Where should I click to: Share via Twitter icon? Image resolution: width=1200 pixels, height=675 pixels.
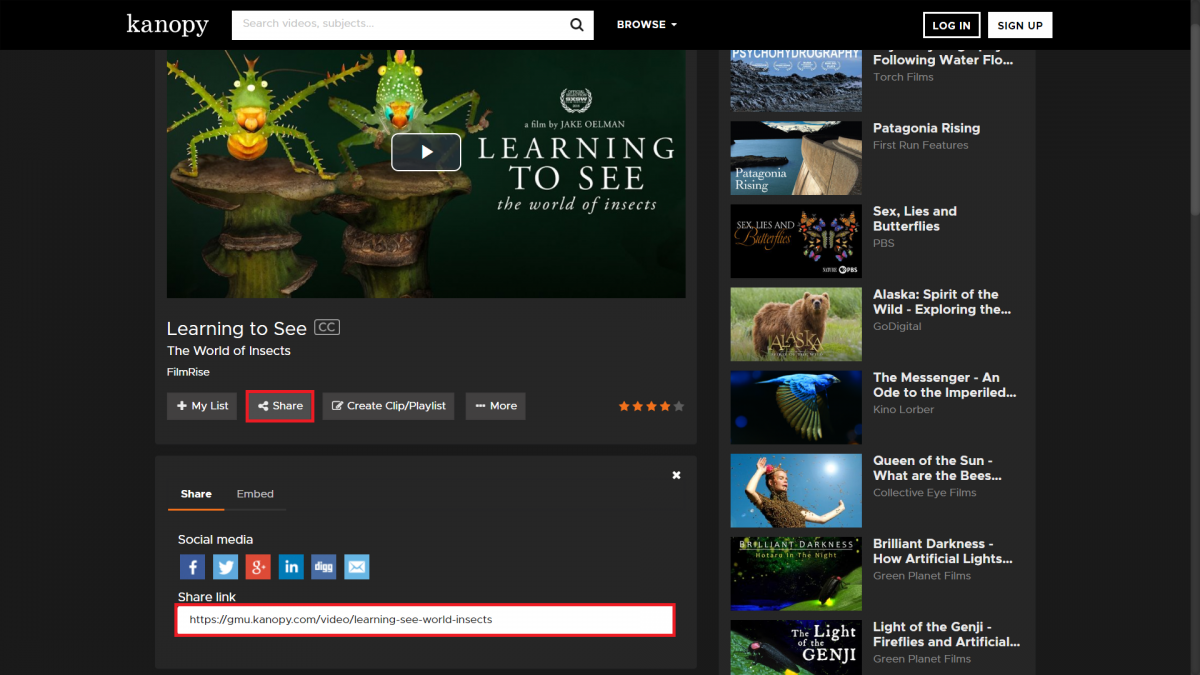(226, 567)
